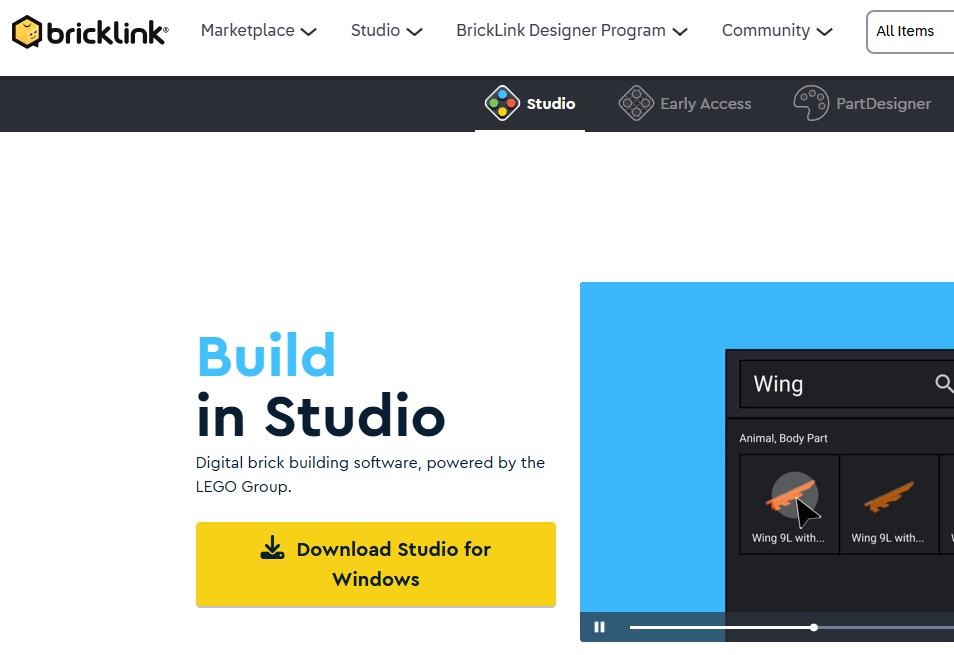Select the Studio tab in dark bar
The image size is (954, 655).
pyautogui.click(x=530, y=104)
